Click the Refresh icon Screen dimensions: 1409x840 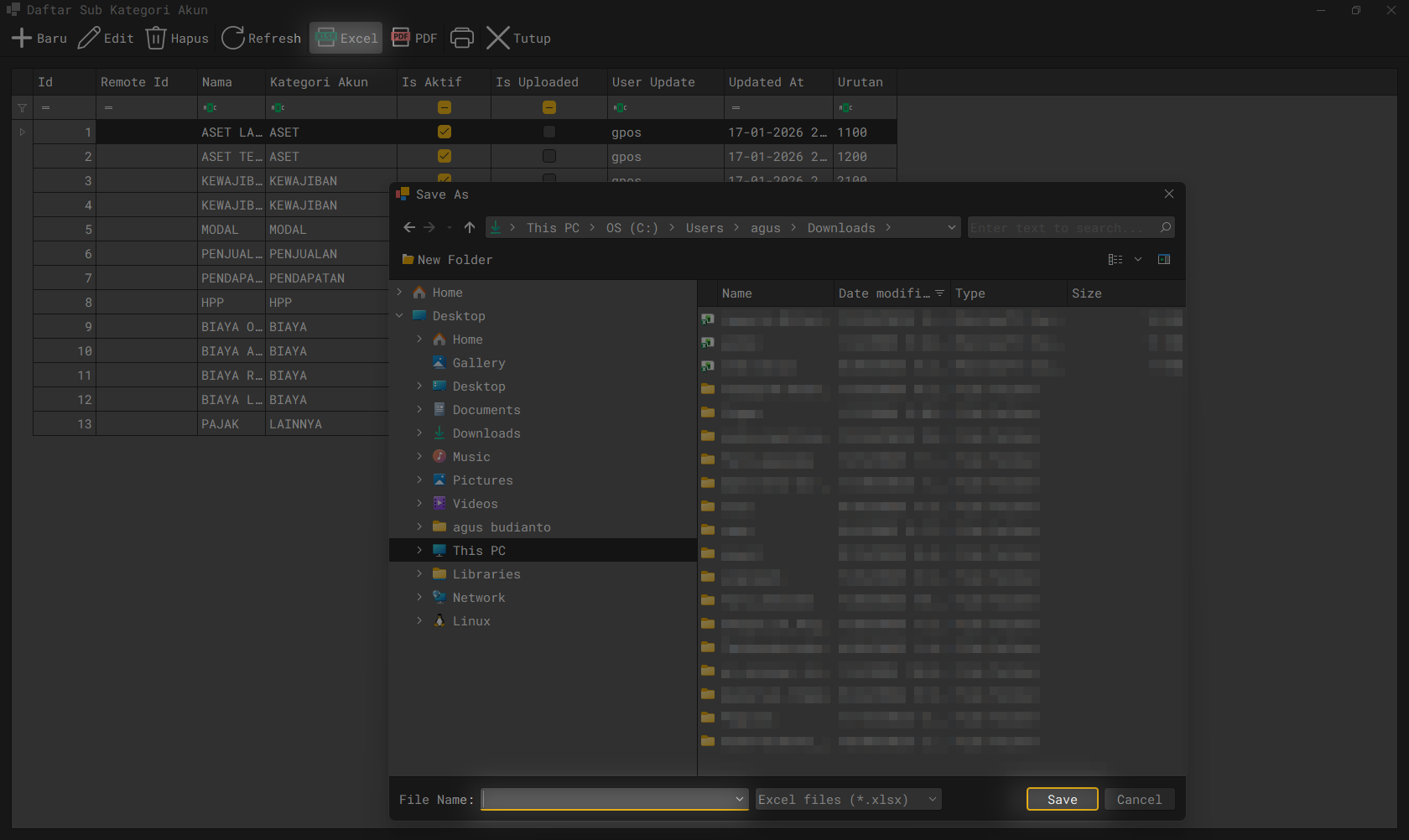click(x=232, y=38)
